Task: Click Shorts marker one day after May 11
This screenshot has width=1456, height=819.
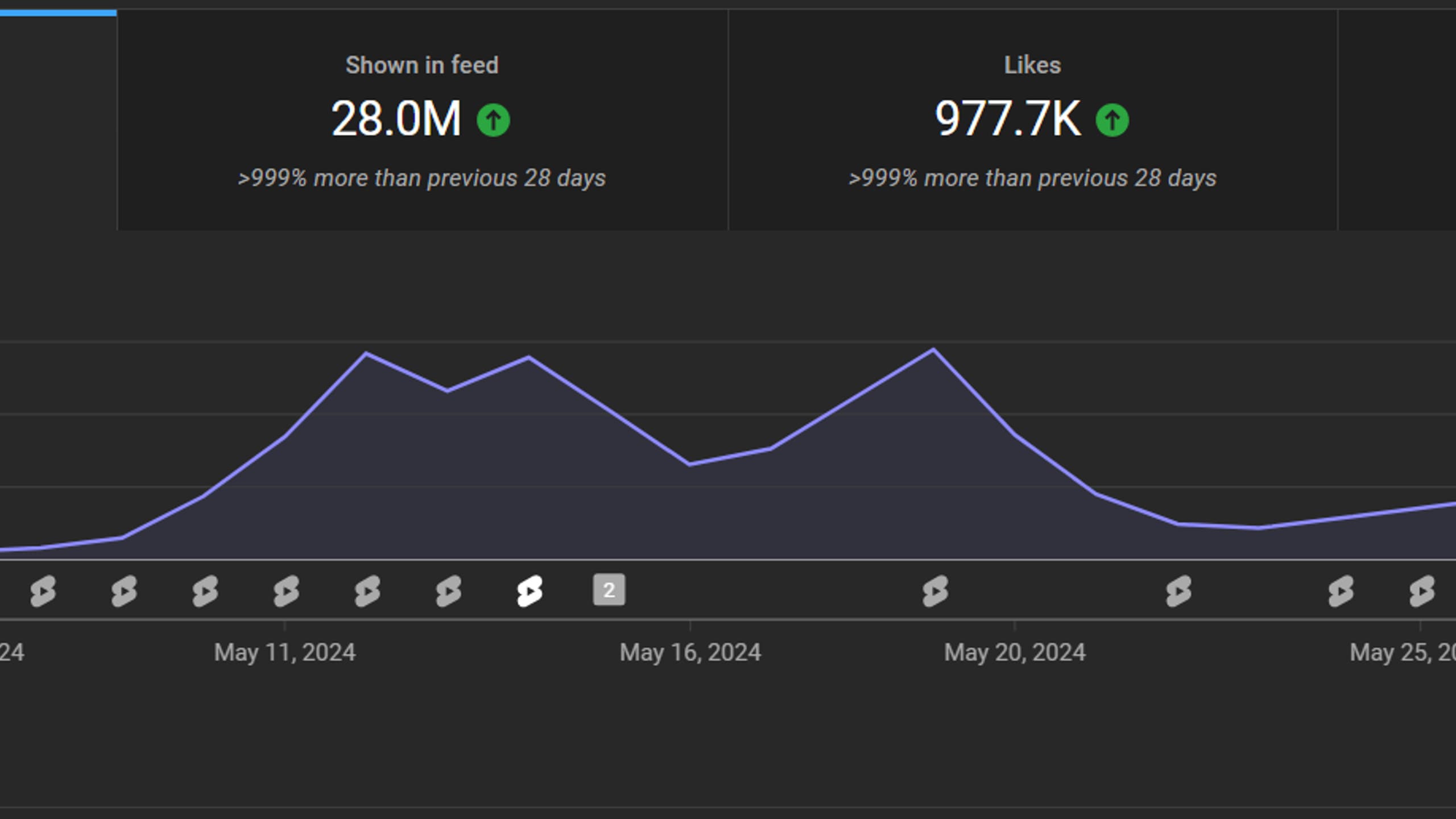Action: pyautogui.click(x=367, y=591)
